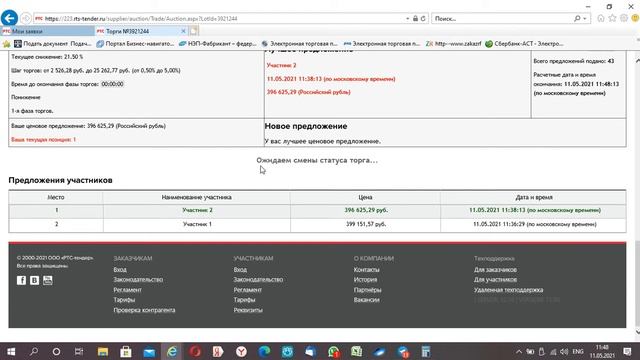Viewport: 640px width, 360px height.
Task: Open the address bar history dropdown arrow
Action: click(408, 18)
